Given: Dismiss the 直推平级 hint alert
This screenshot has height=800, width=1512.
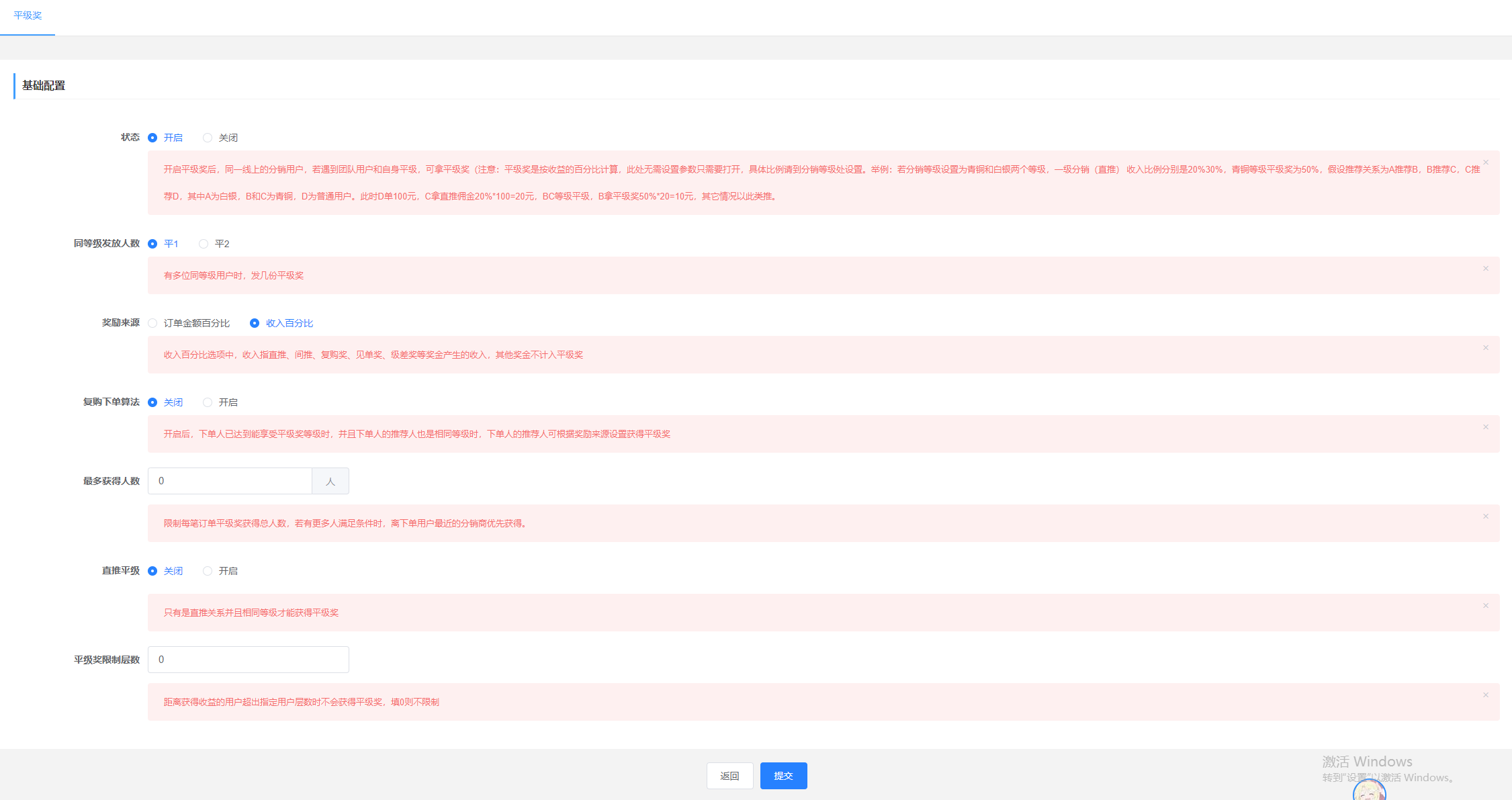Looking at the screenshot, I should pos(1486,606).
